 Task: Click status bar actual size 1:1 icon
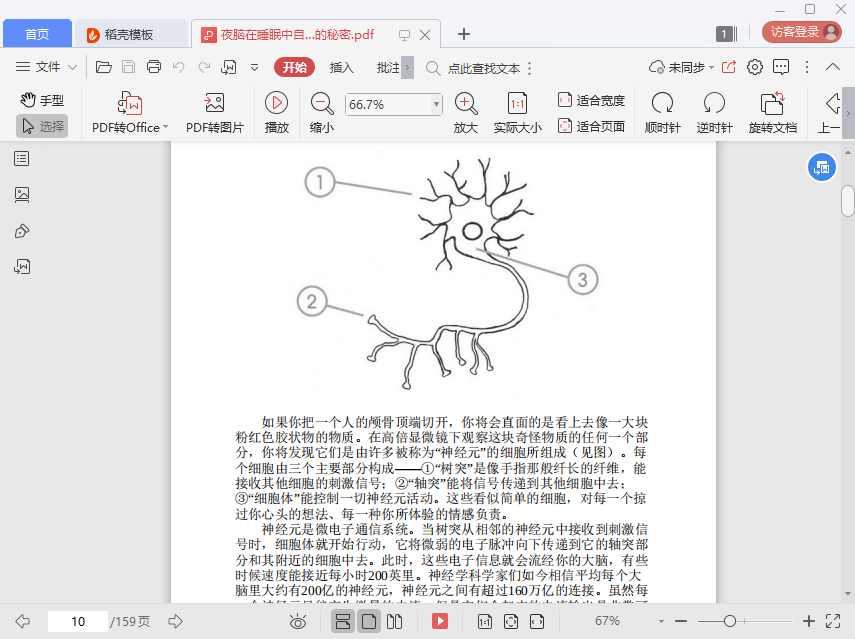485,621
